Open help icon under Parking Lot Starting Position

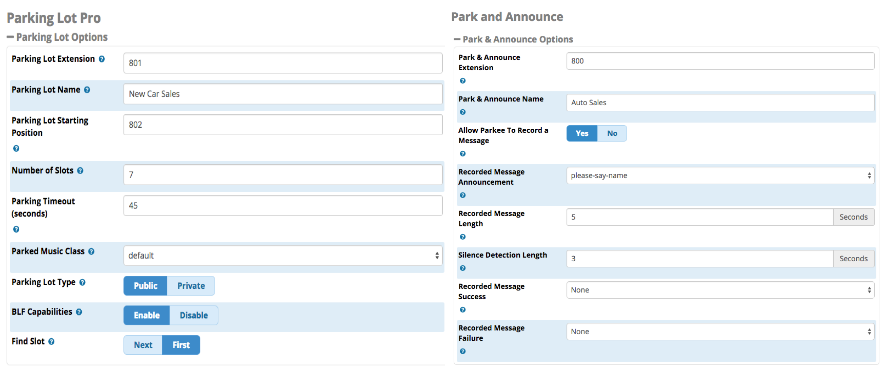click(x=16, y=149)
